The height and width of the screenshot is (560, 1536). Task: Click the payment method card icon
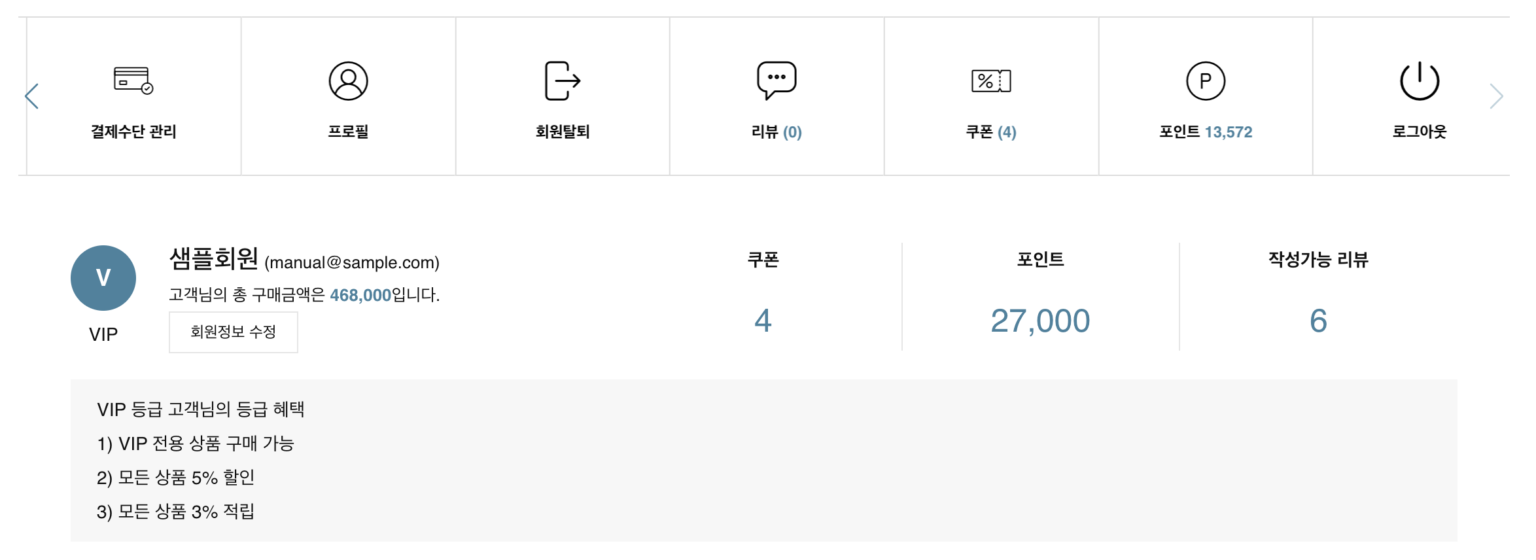click(x=133, y=80)
